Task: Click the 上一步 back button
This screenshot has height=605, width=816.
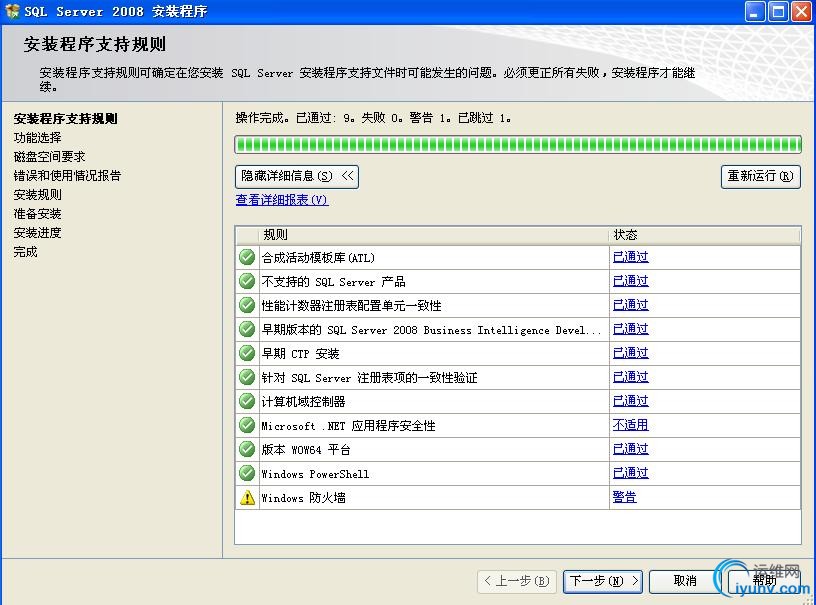Action: pos(517,581)
